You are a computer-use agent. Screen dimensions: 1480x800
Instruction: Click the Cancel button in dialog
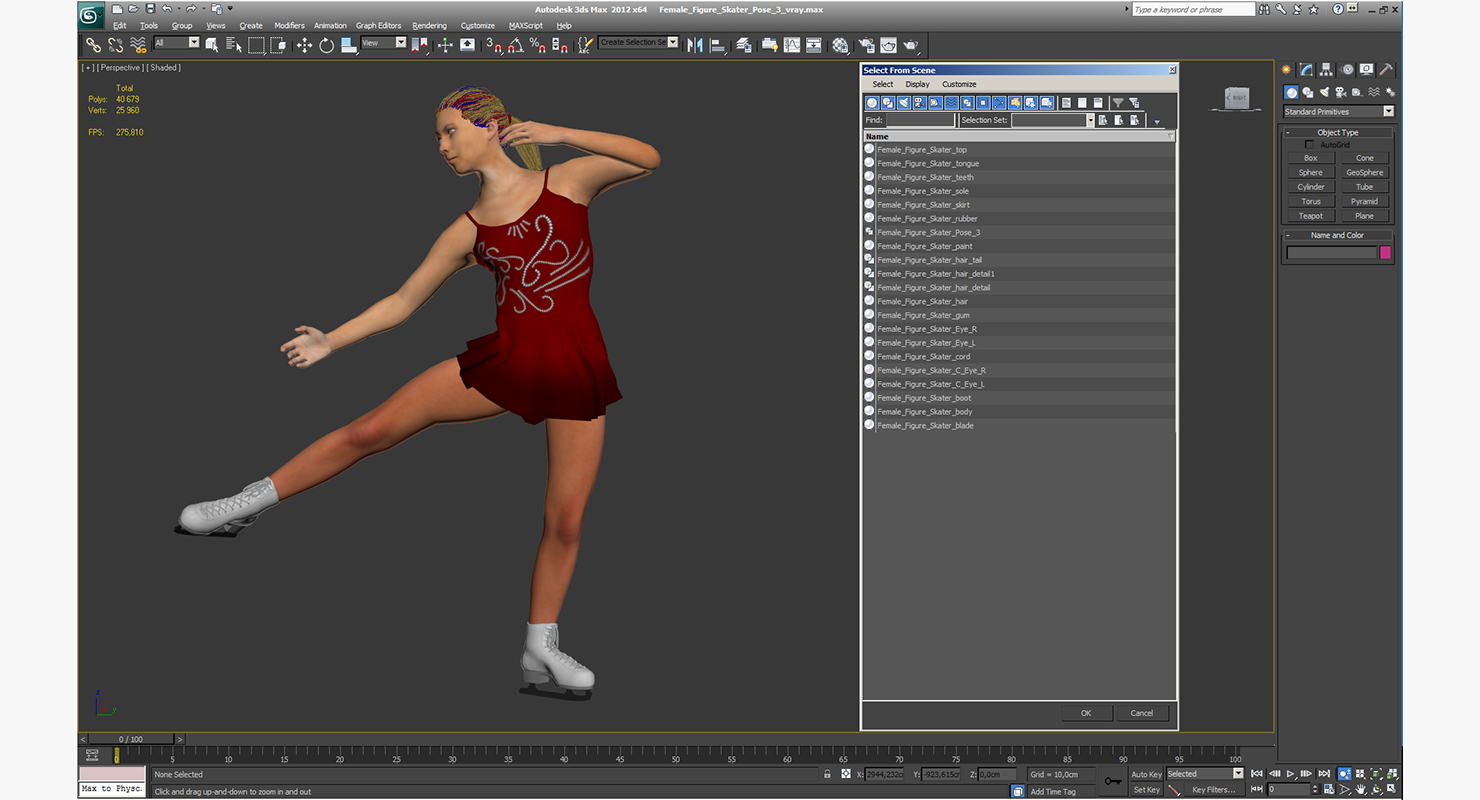[x=1142, y=713]
